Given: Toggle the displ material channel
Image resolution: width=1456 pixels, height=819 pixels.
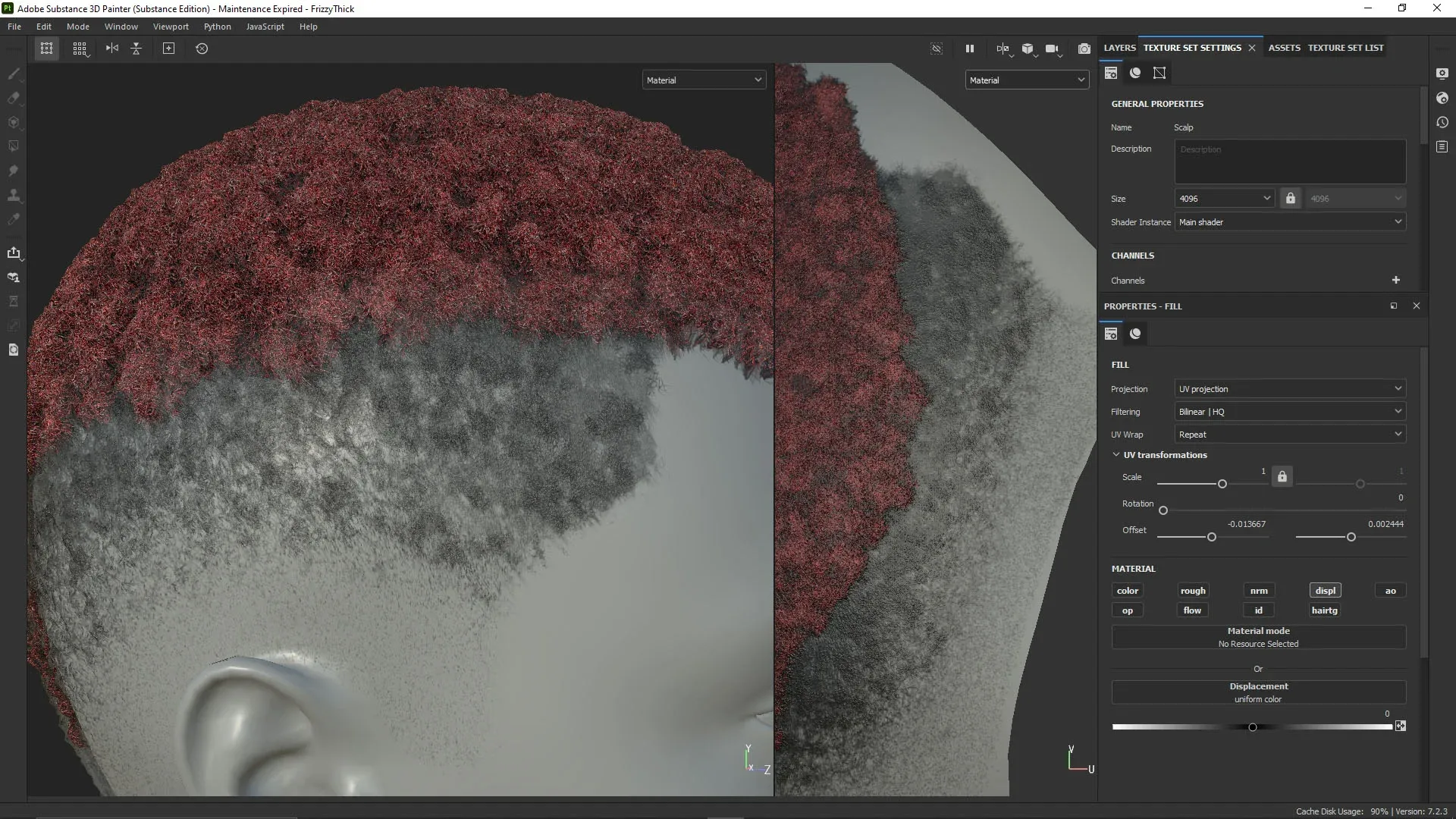Looking at the screenshot, I should 1325,591.
